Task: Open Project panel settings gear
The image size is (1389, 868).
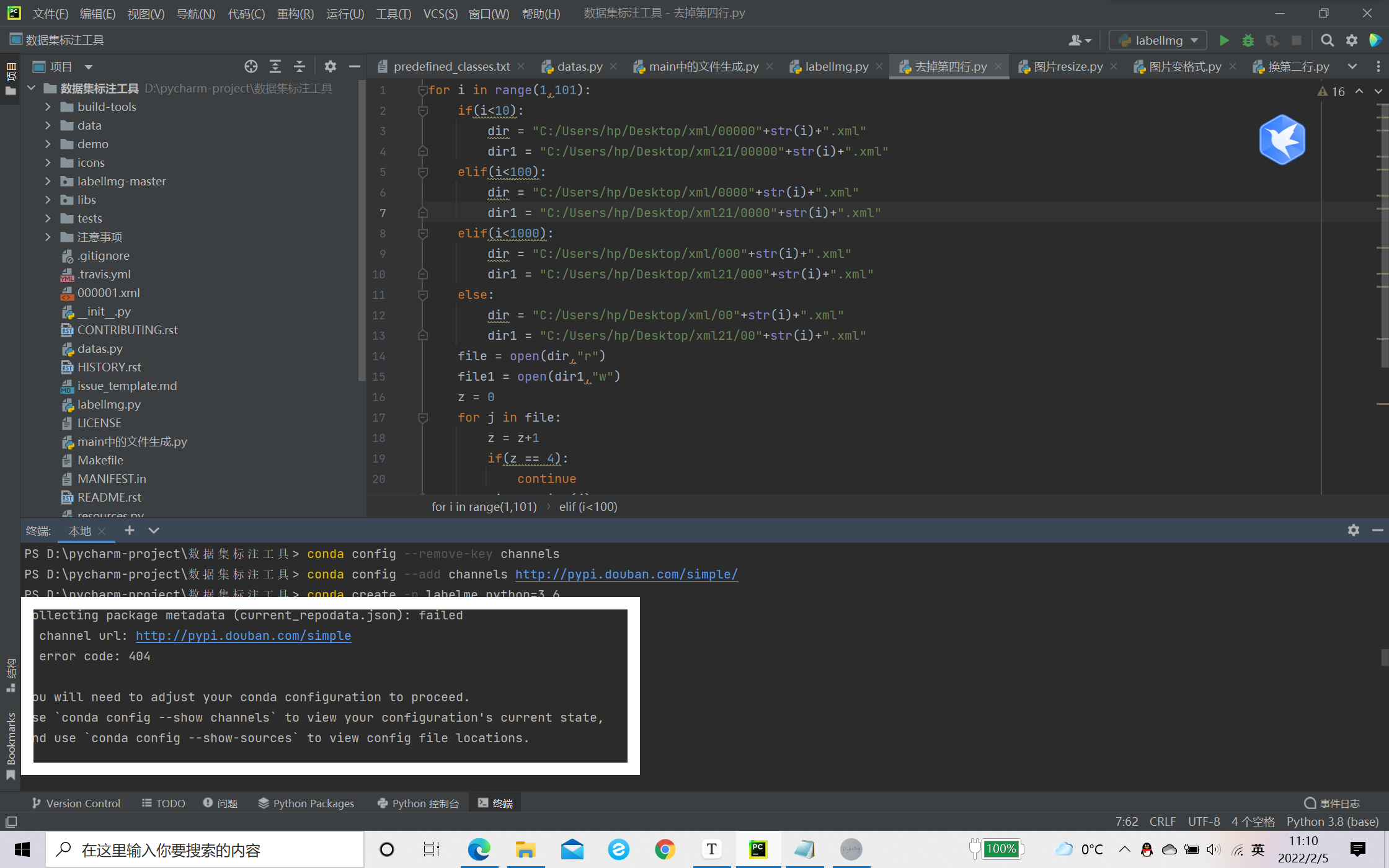Action: 330,66
